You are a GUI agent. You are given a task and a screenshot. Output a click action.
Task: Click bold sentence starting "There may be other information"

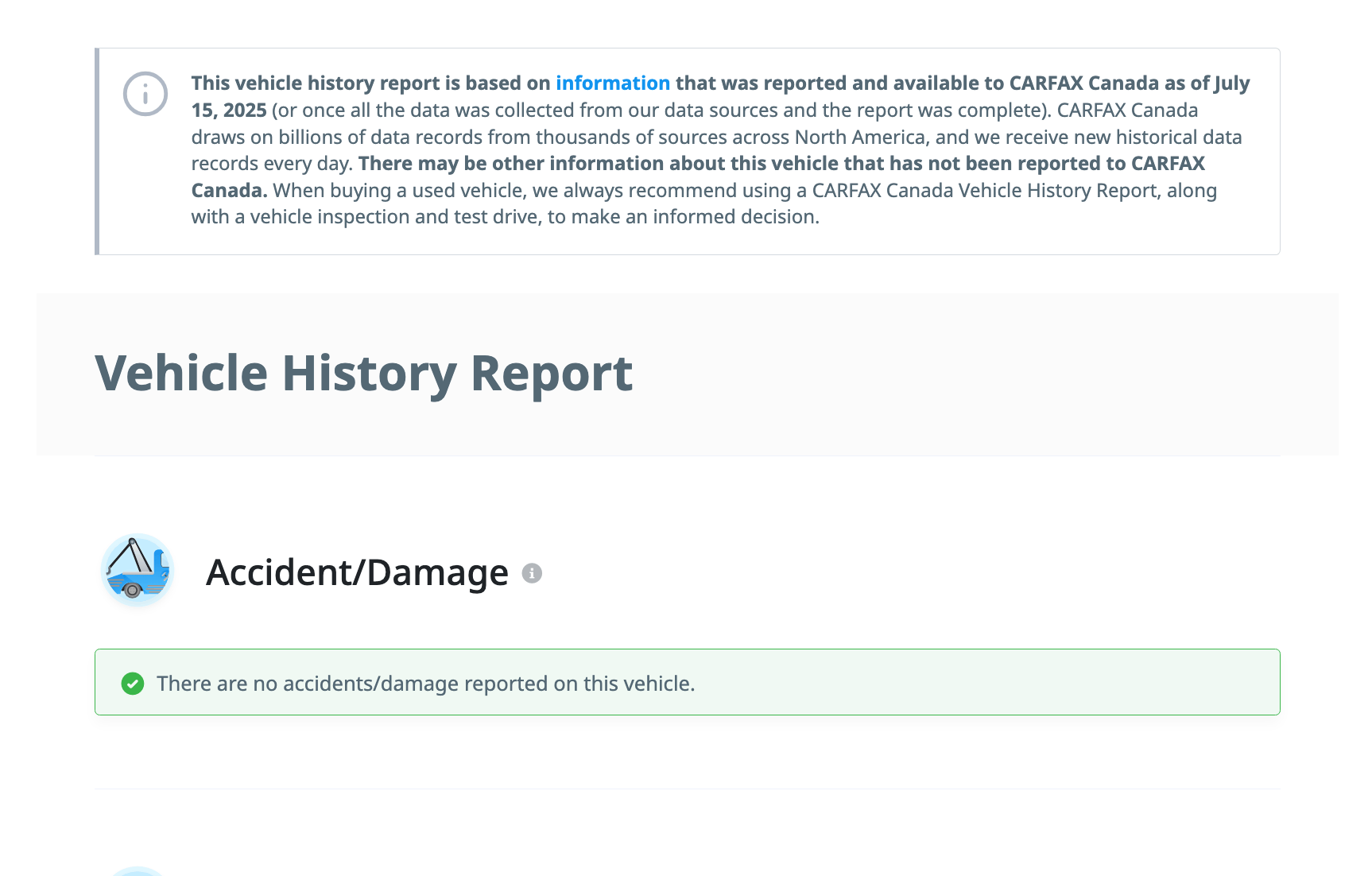pyautogui.click(x=781, y=164)
